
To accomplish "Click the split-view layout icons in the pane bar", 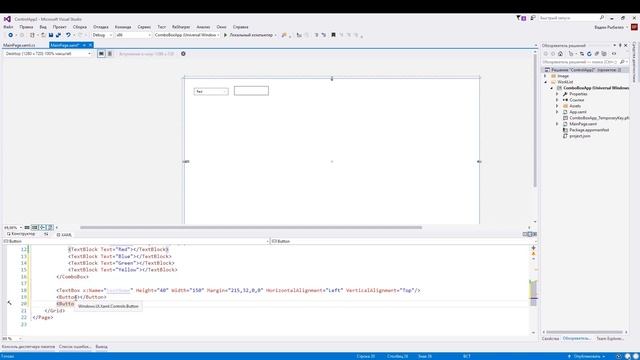I will pos(530,234).
